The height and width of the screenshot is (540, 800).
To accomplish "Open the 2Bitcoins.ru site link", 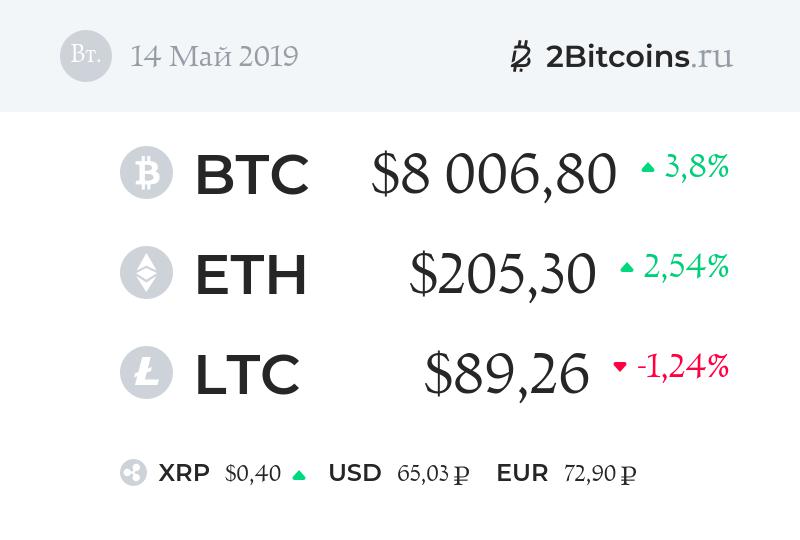I will 639,56.
